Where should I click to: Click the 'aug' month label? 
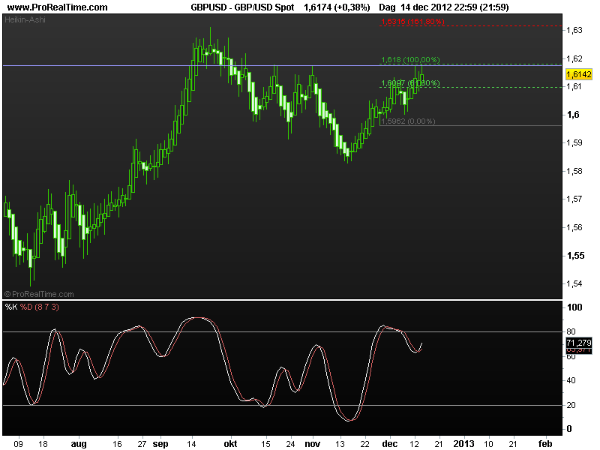click(x=79, y=444)
